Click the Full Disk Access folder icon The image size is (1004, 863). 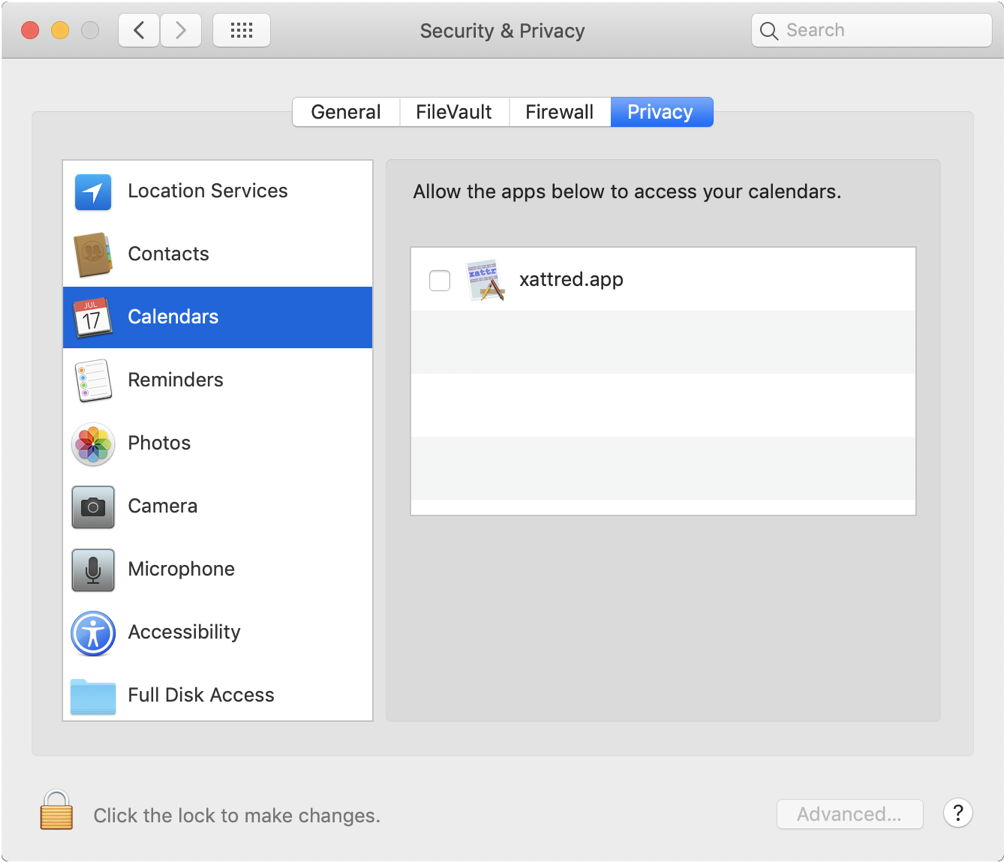pos(93,696)
